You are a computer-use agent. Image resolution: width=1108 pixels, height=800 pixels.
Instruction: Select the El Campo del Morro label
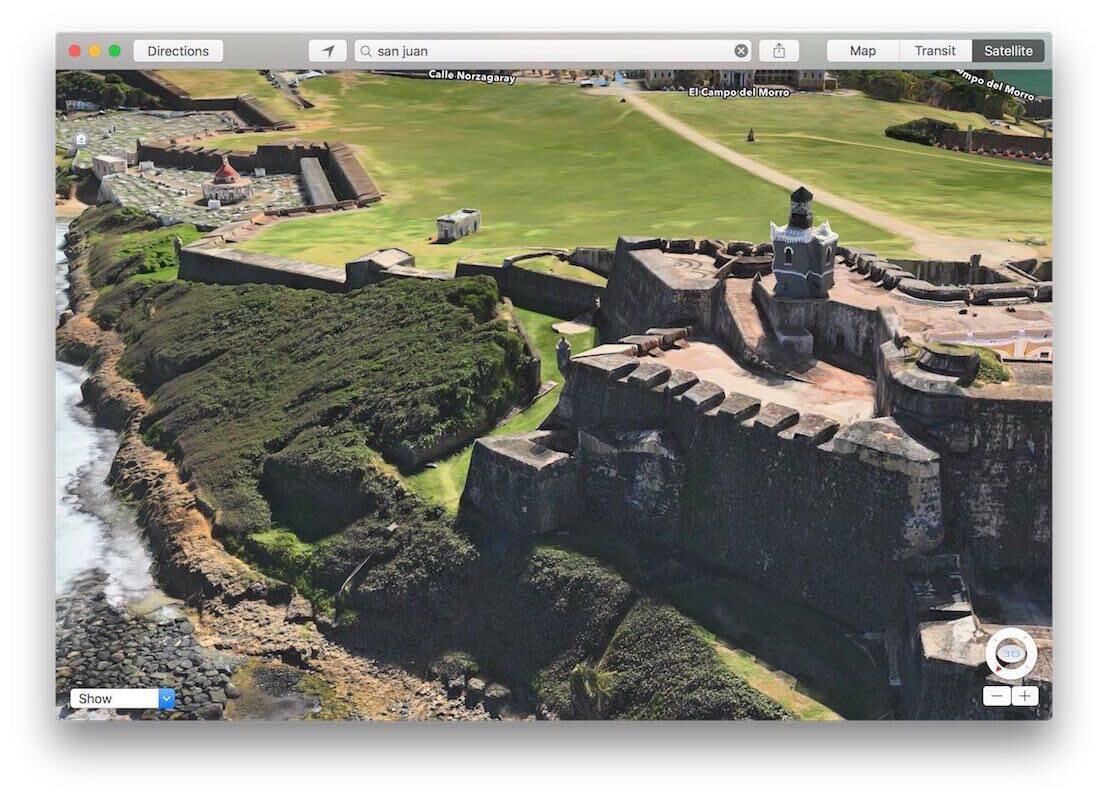[x=739, y=92]
